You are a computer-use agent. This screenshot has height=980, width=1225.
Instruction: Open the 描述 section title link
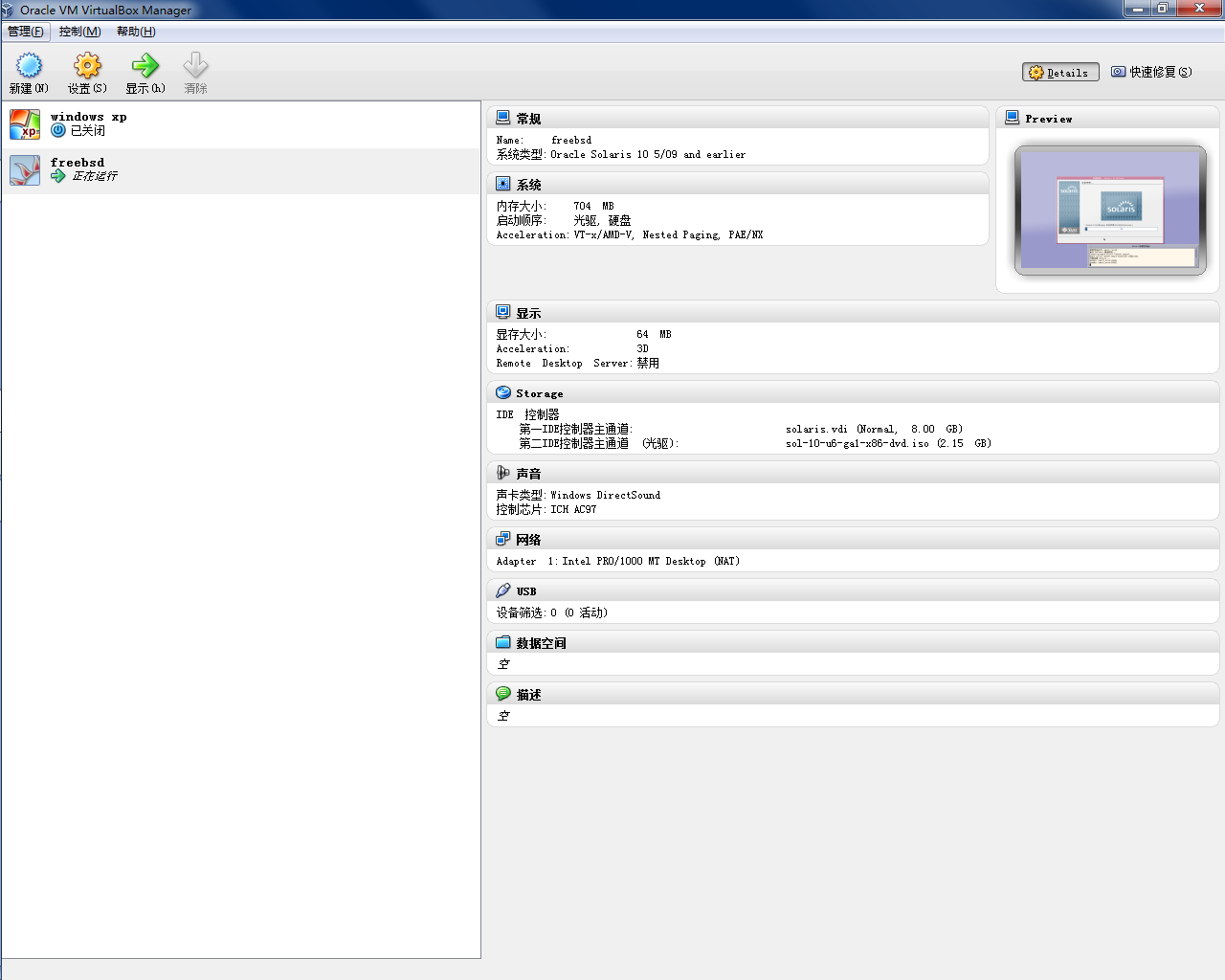528,695
